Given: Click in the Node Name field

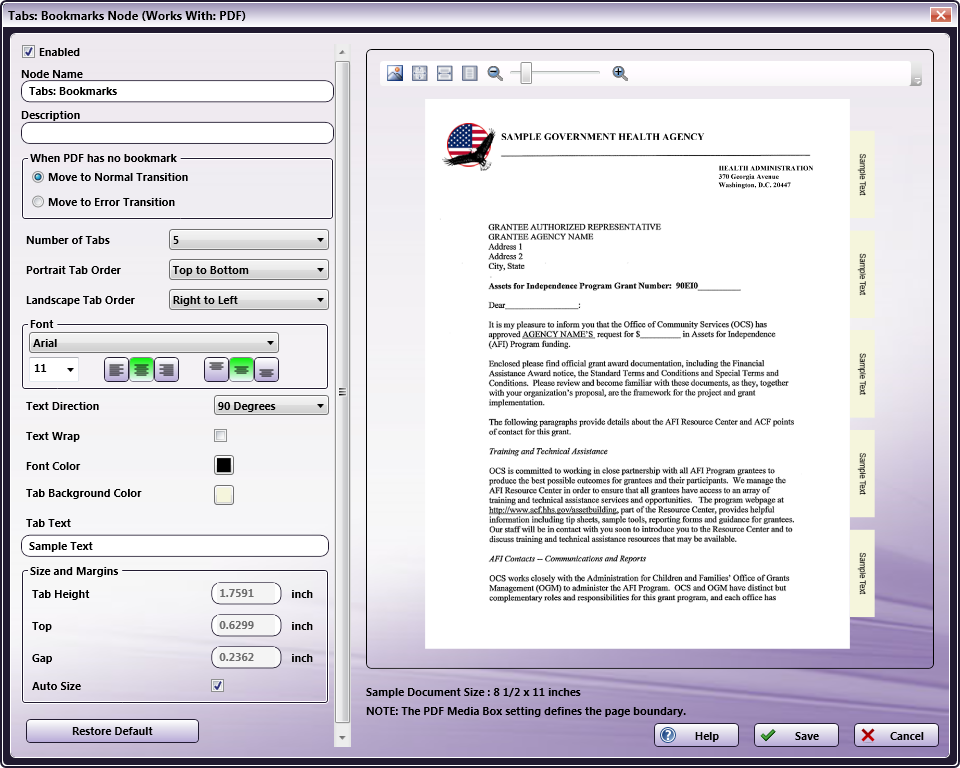Looking at the screenshot, I should [178, 91].
